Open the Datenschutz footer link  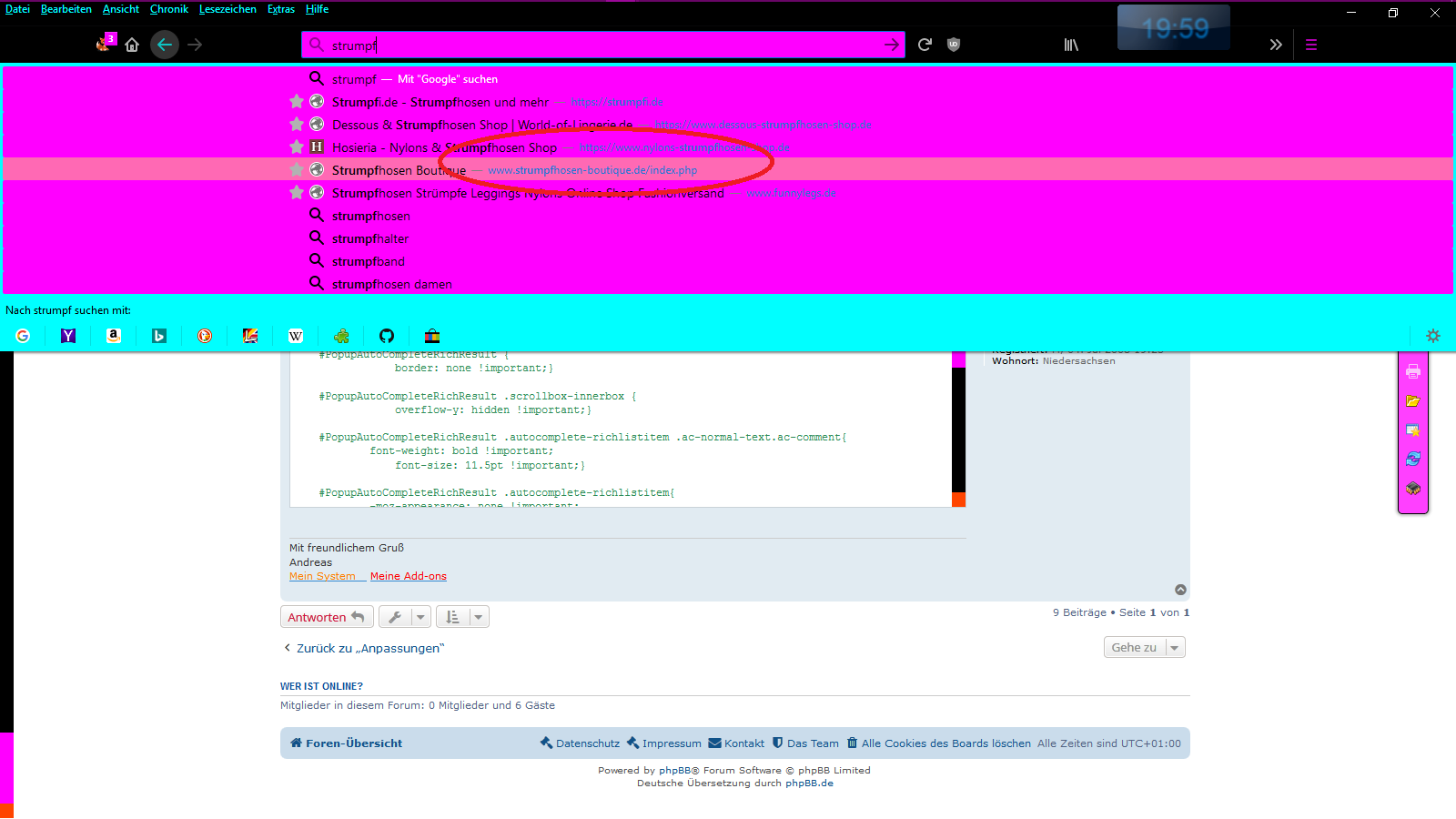(581, 743)
